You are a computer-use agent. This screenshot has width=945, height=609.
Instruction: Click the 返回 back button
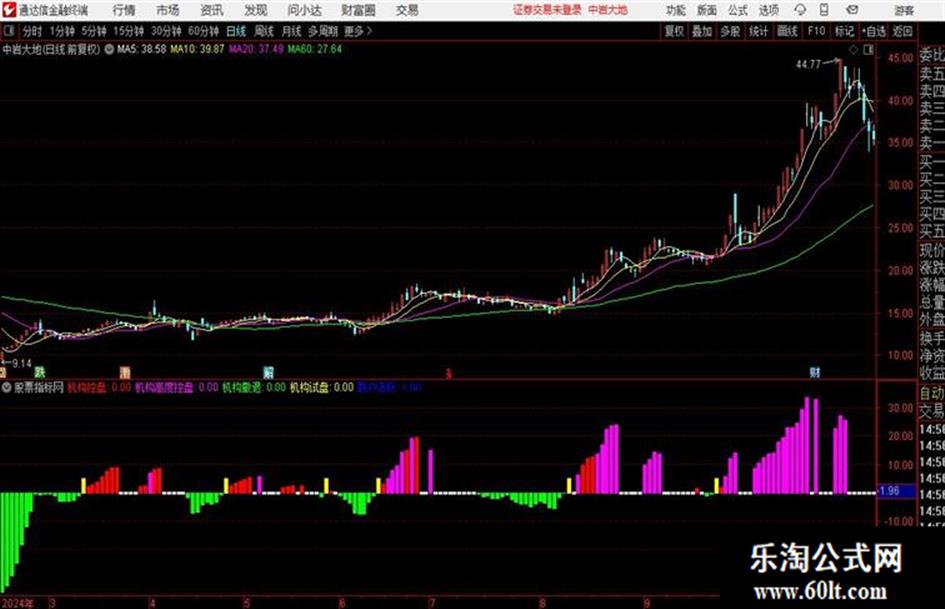903,31
